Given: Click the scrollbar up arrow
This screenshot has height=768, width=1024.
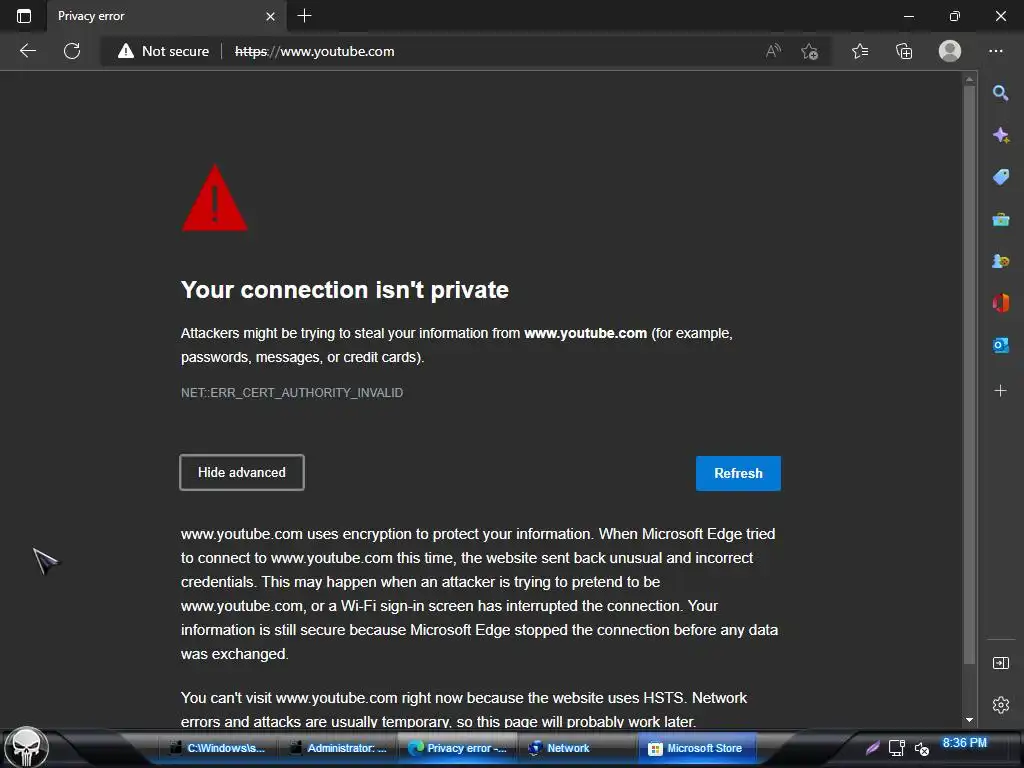Looking at the screenshot, I should (969, 79).
